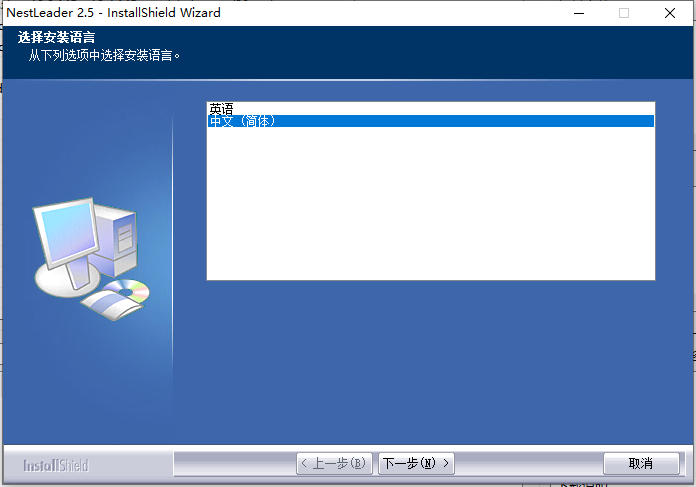This screenshot has width=696, height=487.
Task: Click the disabled maximize window button
Action: click(x=624, y=13)
